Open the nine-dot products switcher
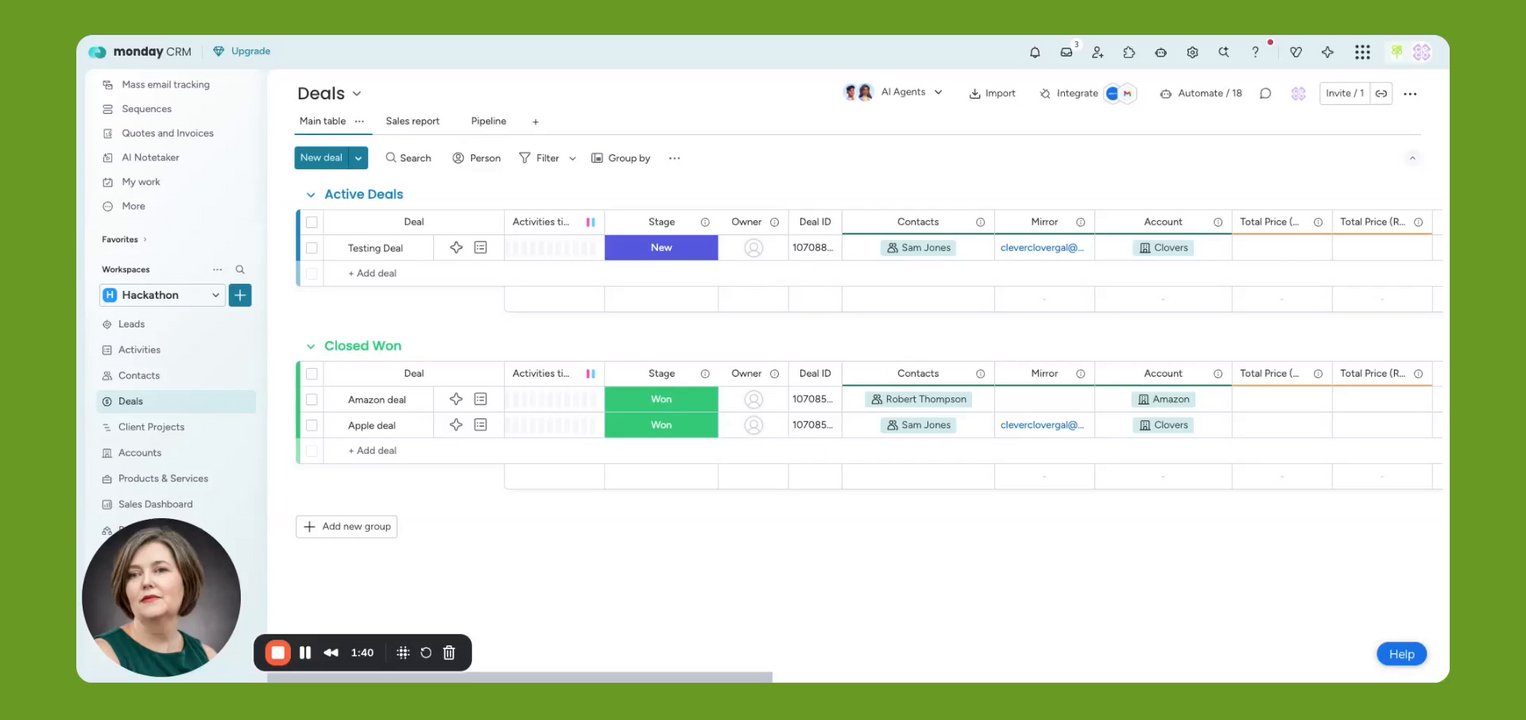 (x=1362, y=52)
